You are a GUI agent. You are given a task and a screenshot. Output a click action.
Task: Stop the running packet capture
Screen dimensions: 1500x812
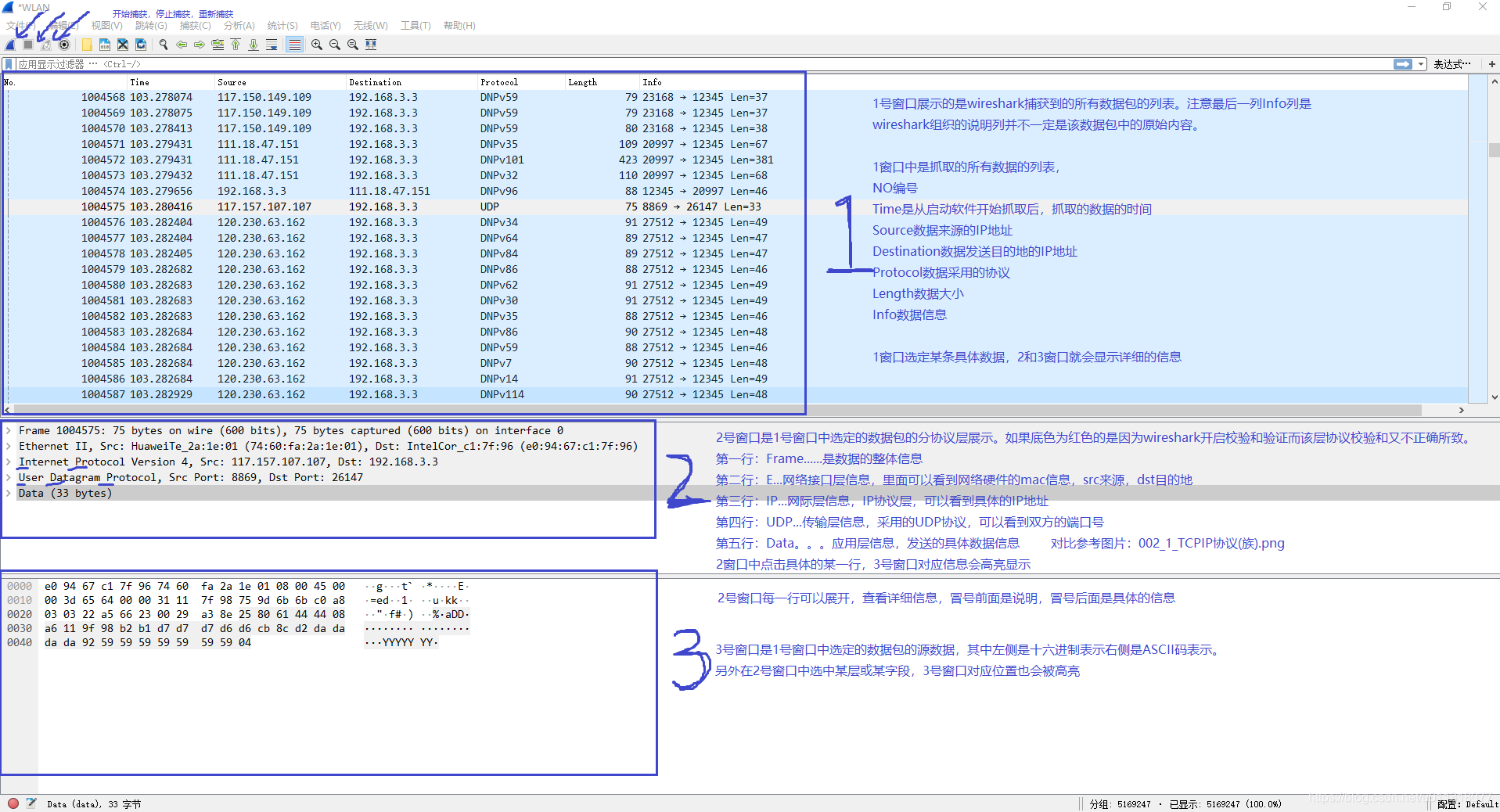[x=28, y=45]
